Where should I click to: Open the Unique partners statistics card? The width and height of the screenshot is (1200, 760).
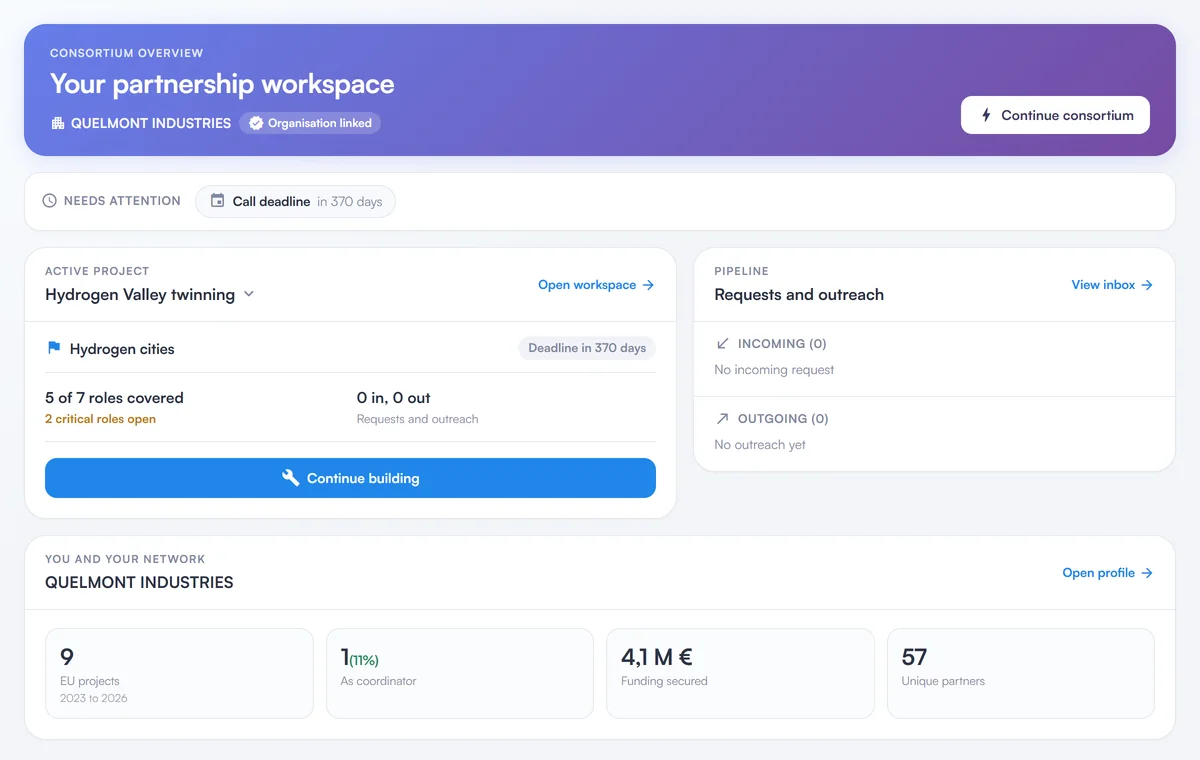(x=1021, y=673)
